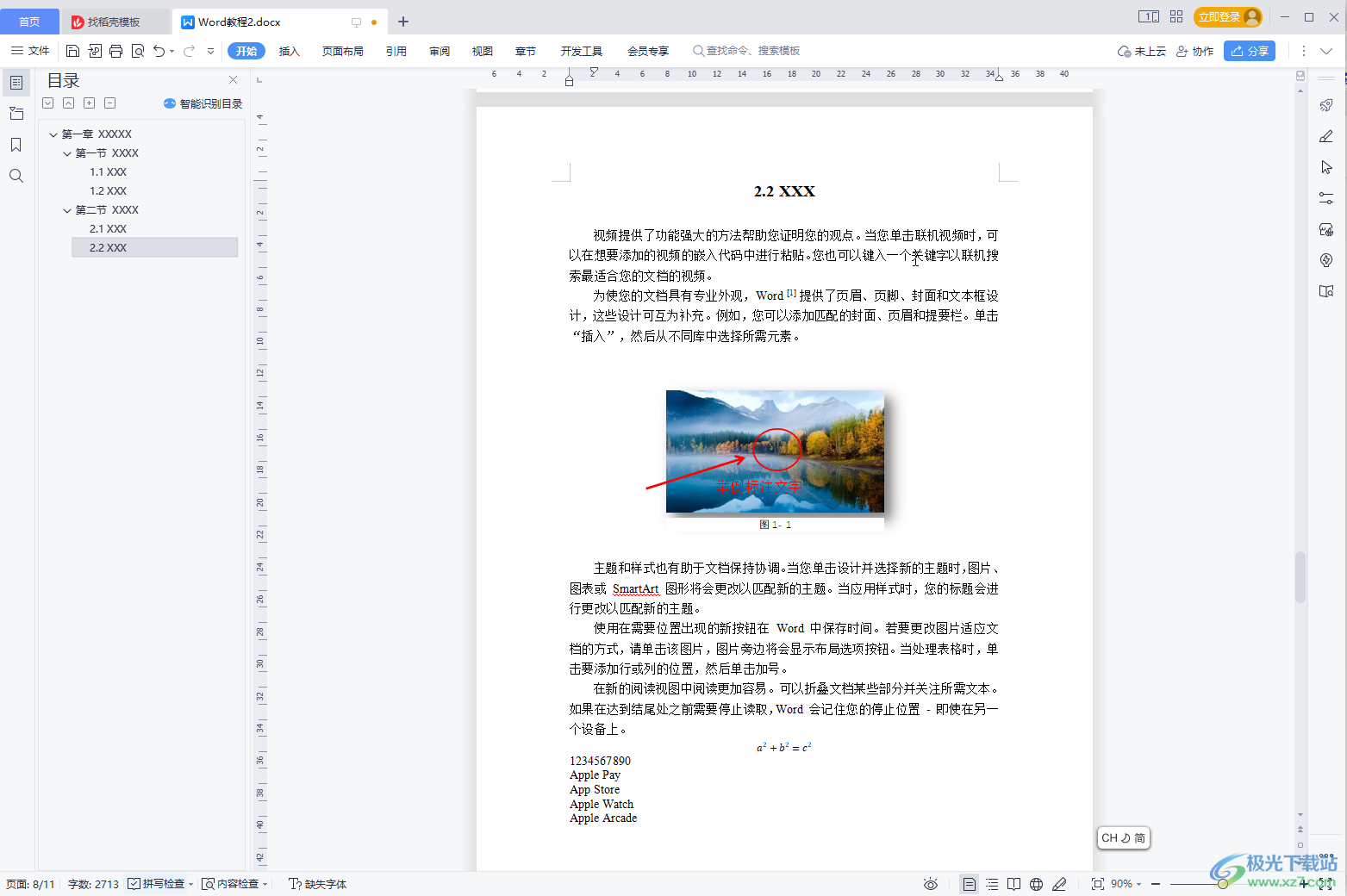This screenshot has width=1347, height=896.
Task: Click collapse-level up arrow in outline toolbar
Action: coord(68,103)
